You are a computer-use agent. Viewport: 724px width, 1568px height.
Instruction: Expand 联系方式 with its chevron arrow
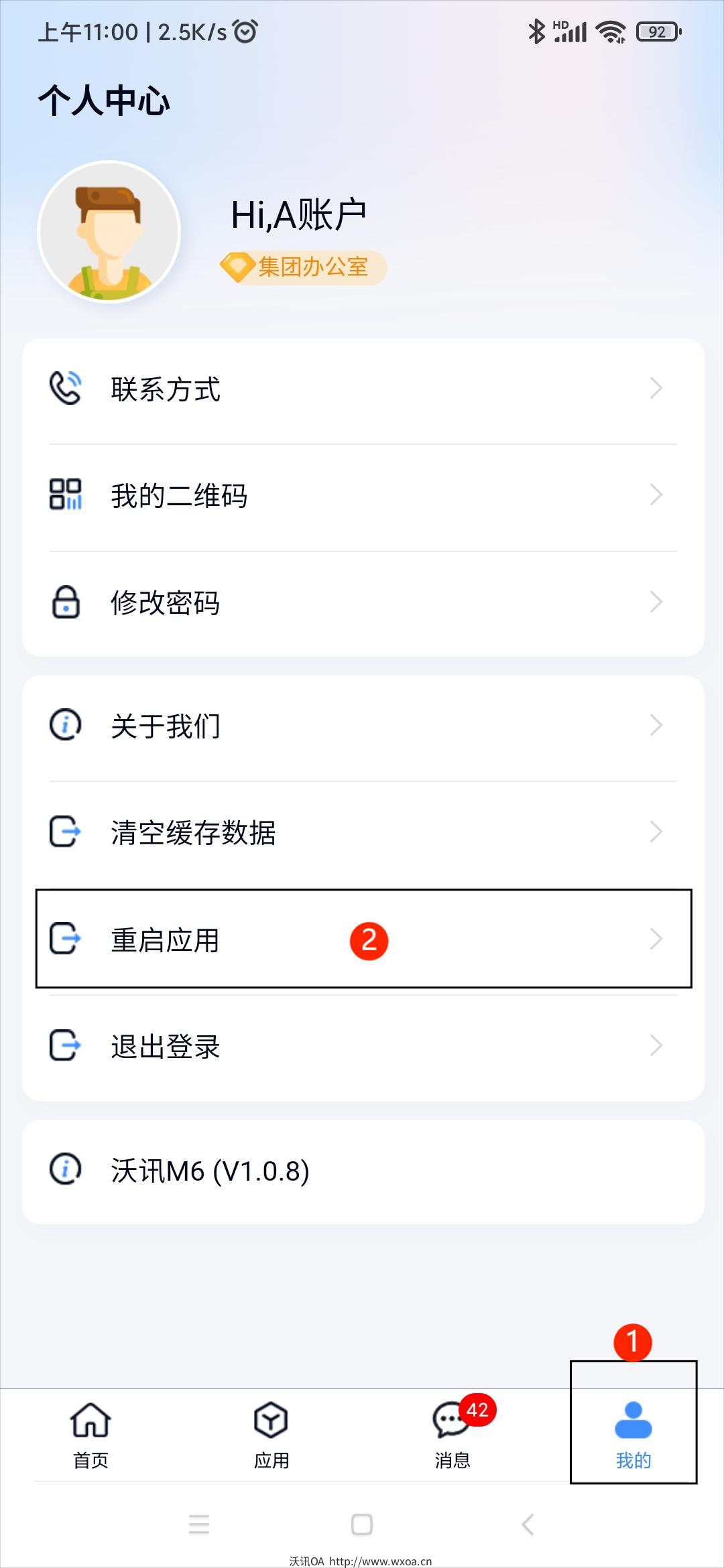[656, 388]
